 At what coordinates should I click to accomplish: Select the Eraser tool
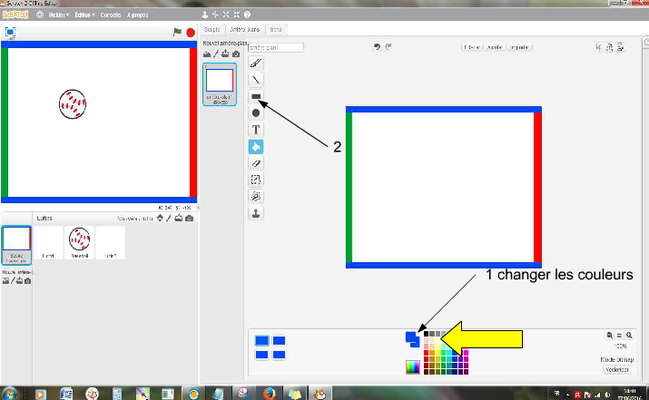256,163
